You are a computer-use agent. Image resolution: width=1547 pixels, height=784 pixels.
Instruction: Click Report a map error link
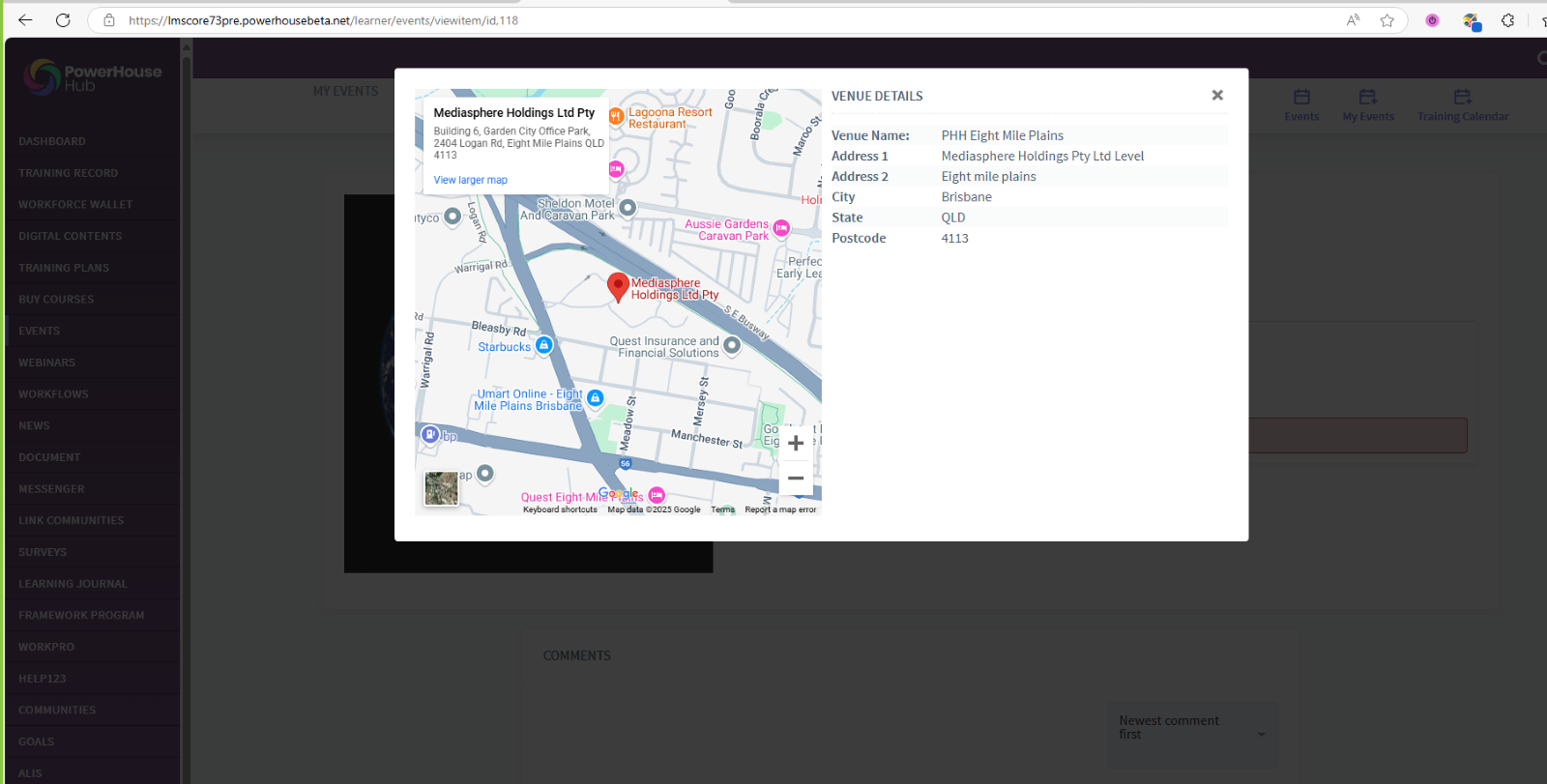[x=780, y=509]
